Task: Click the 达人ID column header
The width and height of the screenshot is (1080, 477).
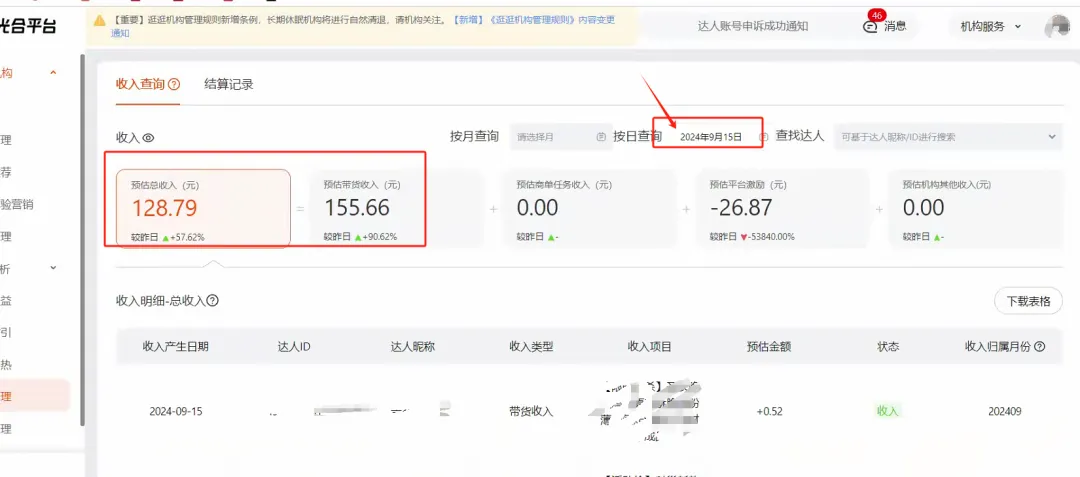Action: pos(295,347)
